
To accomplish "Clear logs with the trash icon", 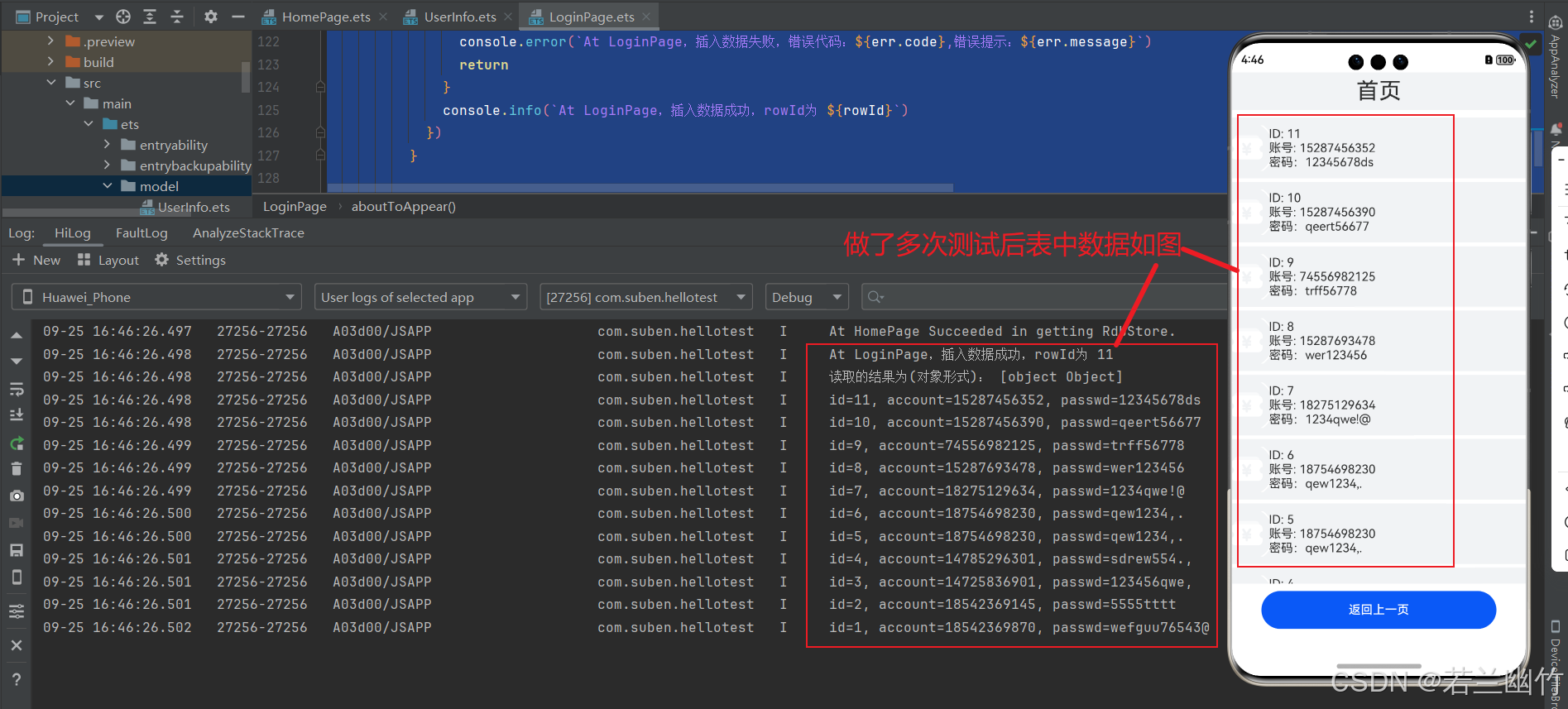I will click(x=16, y=469).
